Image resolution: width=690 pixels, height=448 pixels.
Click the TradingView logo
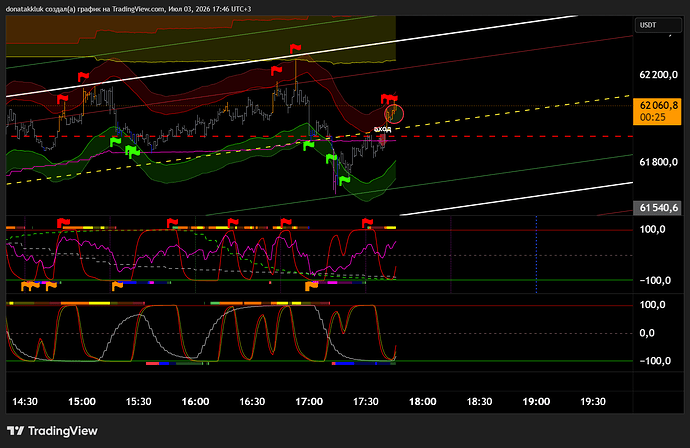tap(52, 431)
